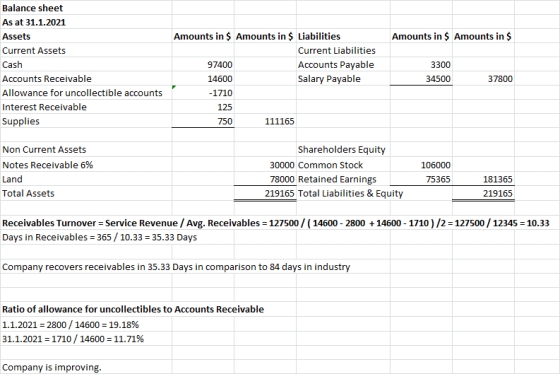The image size is (560, 374).
Task: Select the '31.1.2021 = 1710 / 14600' line
Action: click(73, 339)
